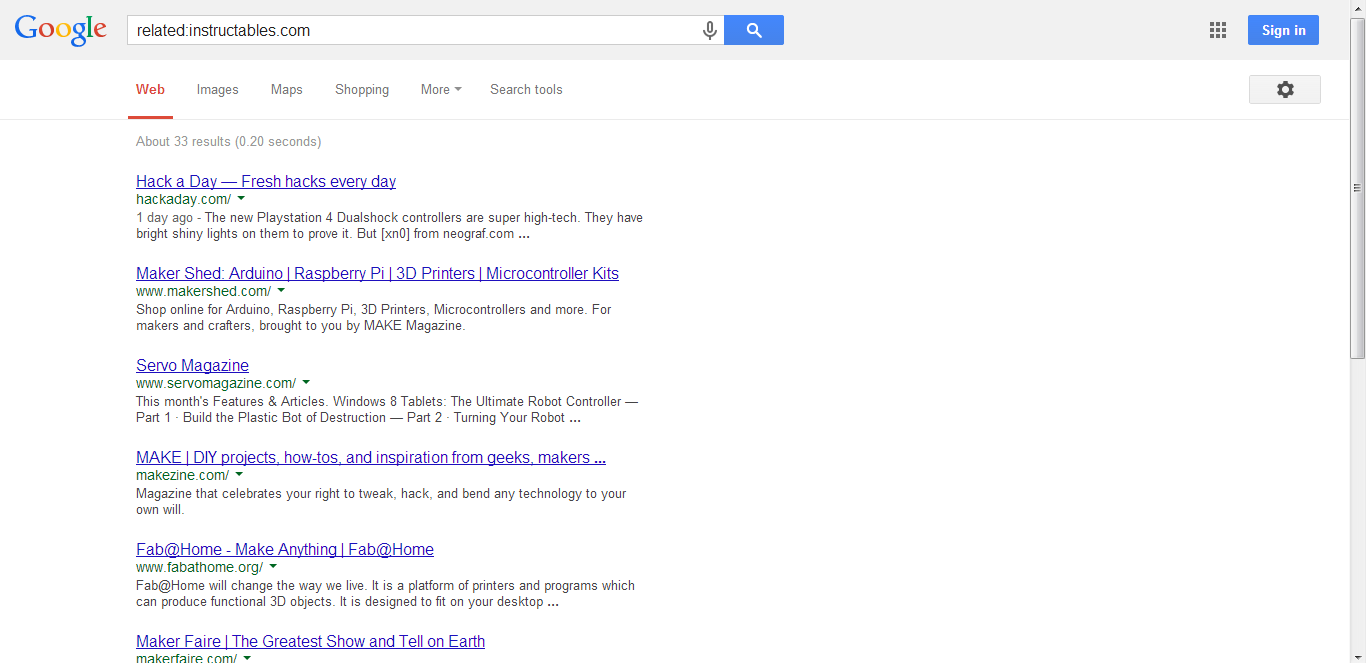The image size is (1366, 663).
Task: Click the 'About 33 results' text
Action: (x=228, y=141)
